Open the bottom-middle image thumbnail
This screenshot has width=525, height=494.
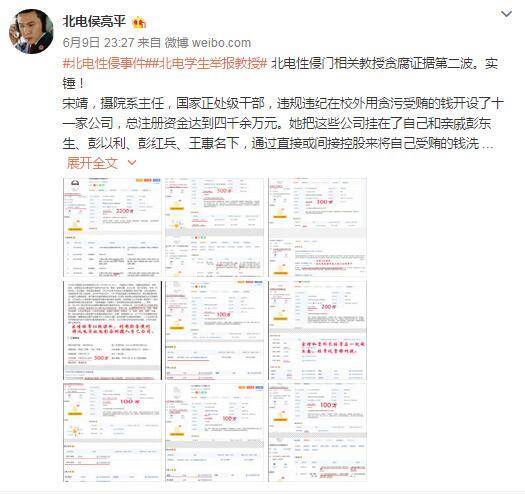[x=215, y=433]
